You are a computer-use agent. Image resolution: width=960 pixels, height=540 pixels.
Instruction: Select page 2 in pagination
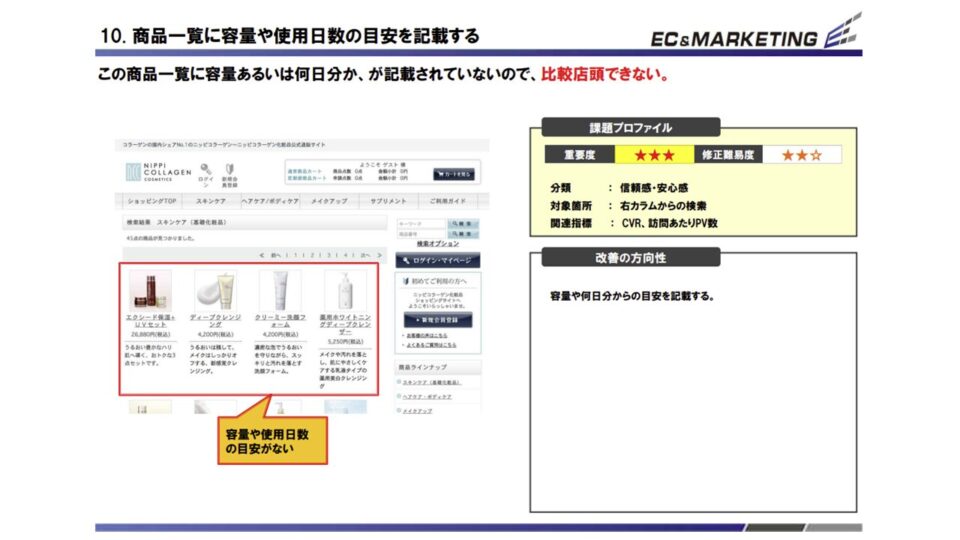coord(312,255)
